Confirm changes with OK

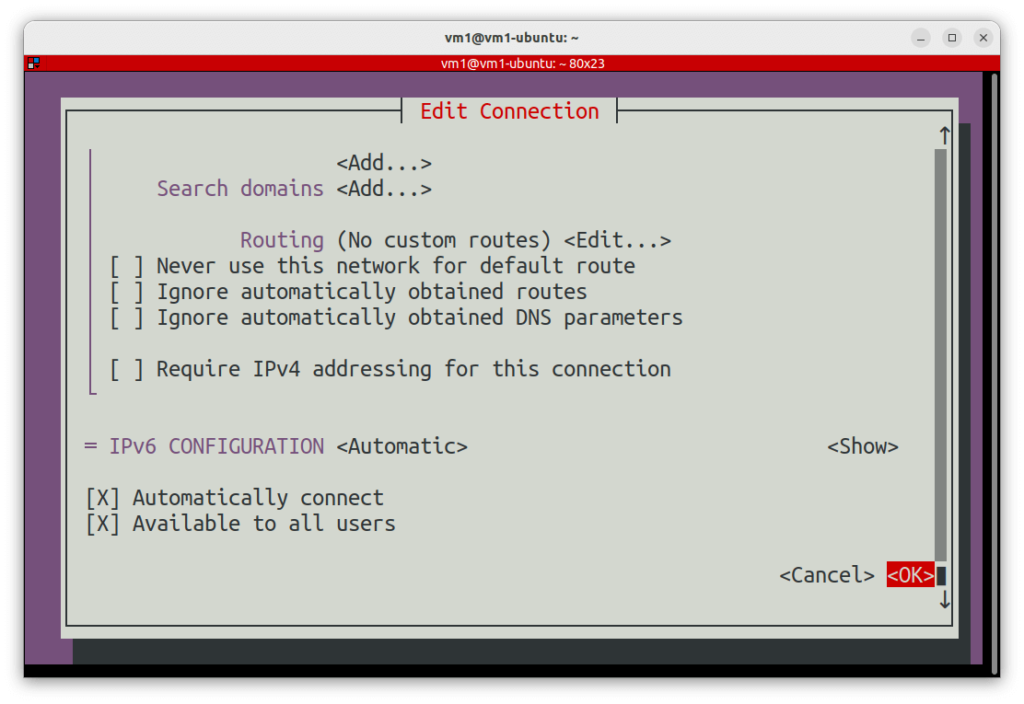coord(910,575)
